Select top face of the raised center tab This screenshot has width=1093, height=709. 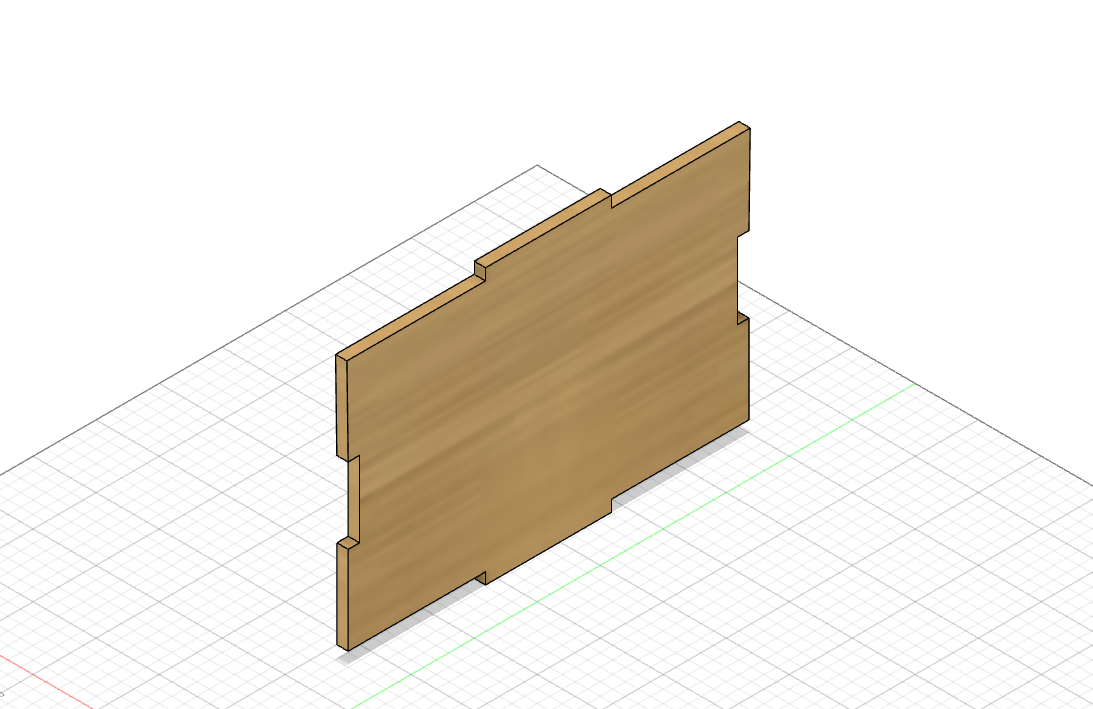(x=542, y=228)
